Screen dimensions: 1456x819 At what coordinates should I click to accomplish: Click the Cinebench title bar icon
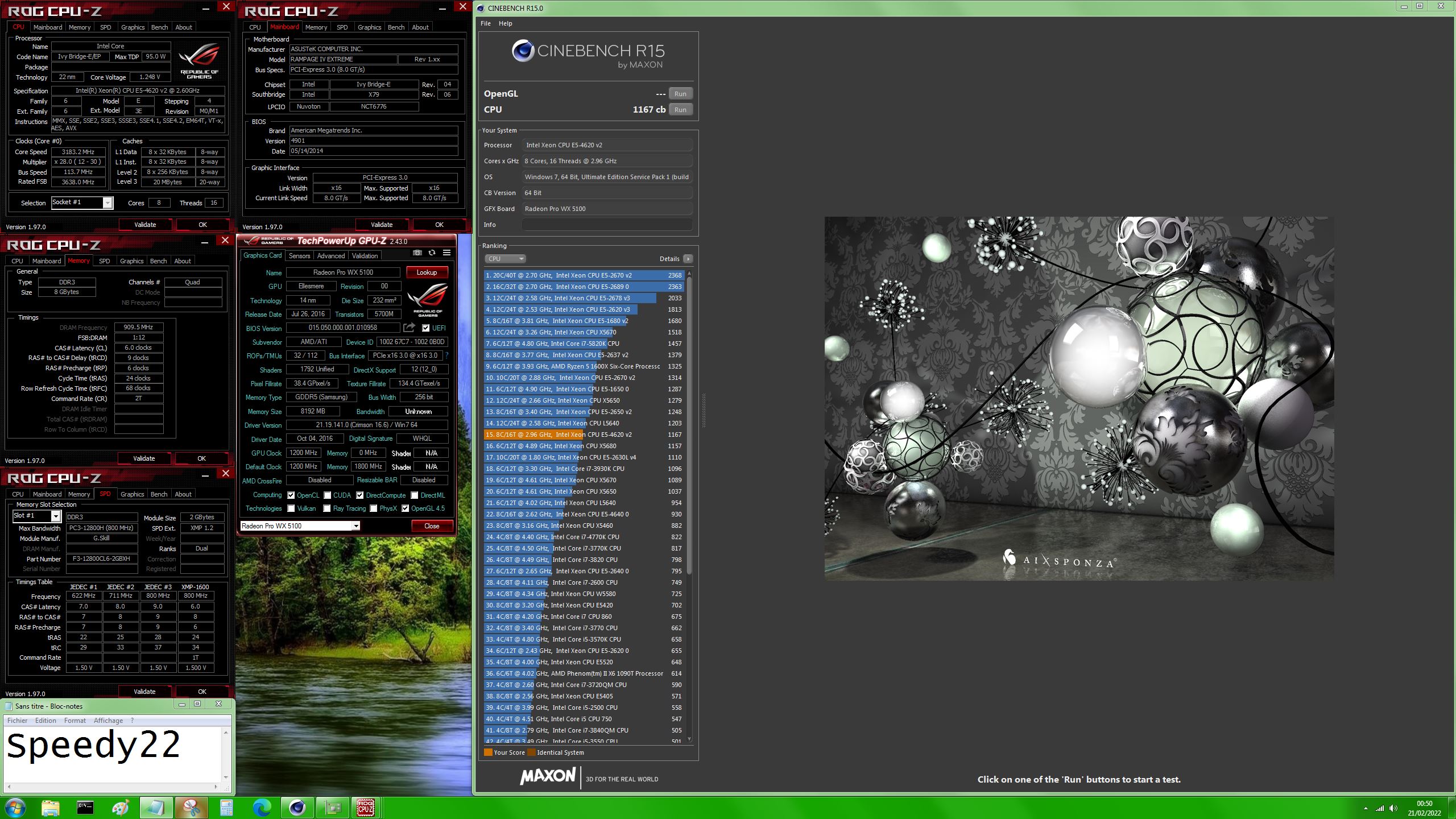click(x=481, y=8)
